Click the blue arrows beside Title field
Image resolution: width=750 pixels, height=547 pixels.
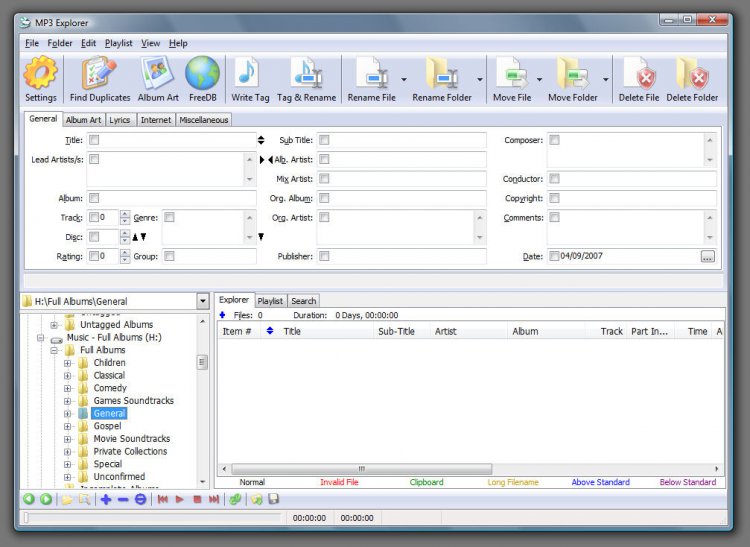point(261,140)
